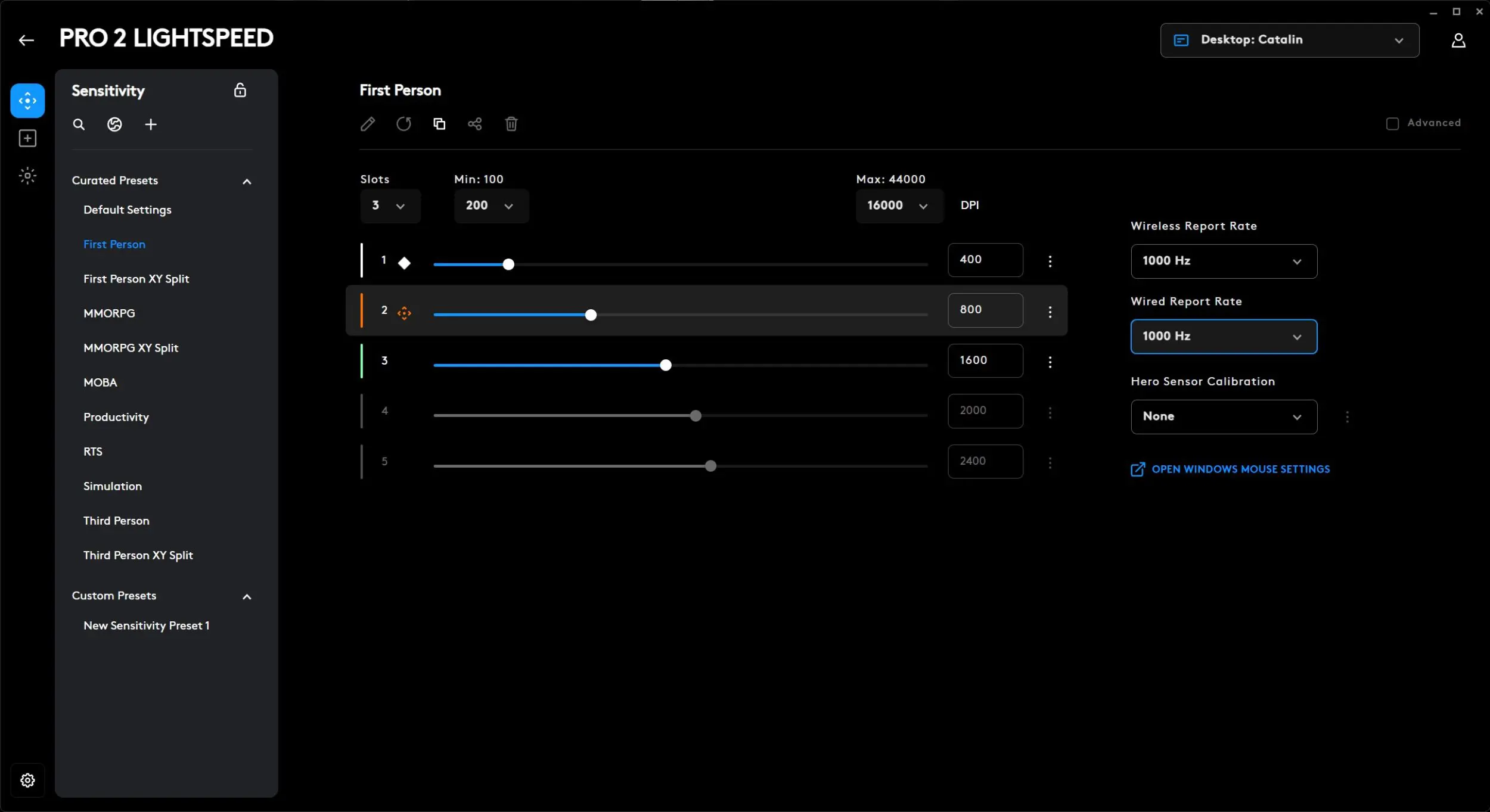Open Wired Report Rate dropdown
Screen dimensions: 1490x812
[x=1224, y=337]
